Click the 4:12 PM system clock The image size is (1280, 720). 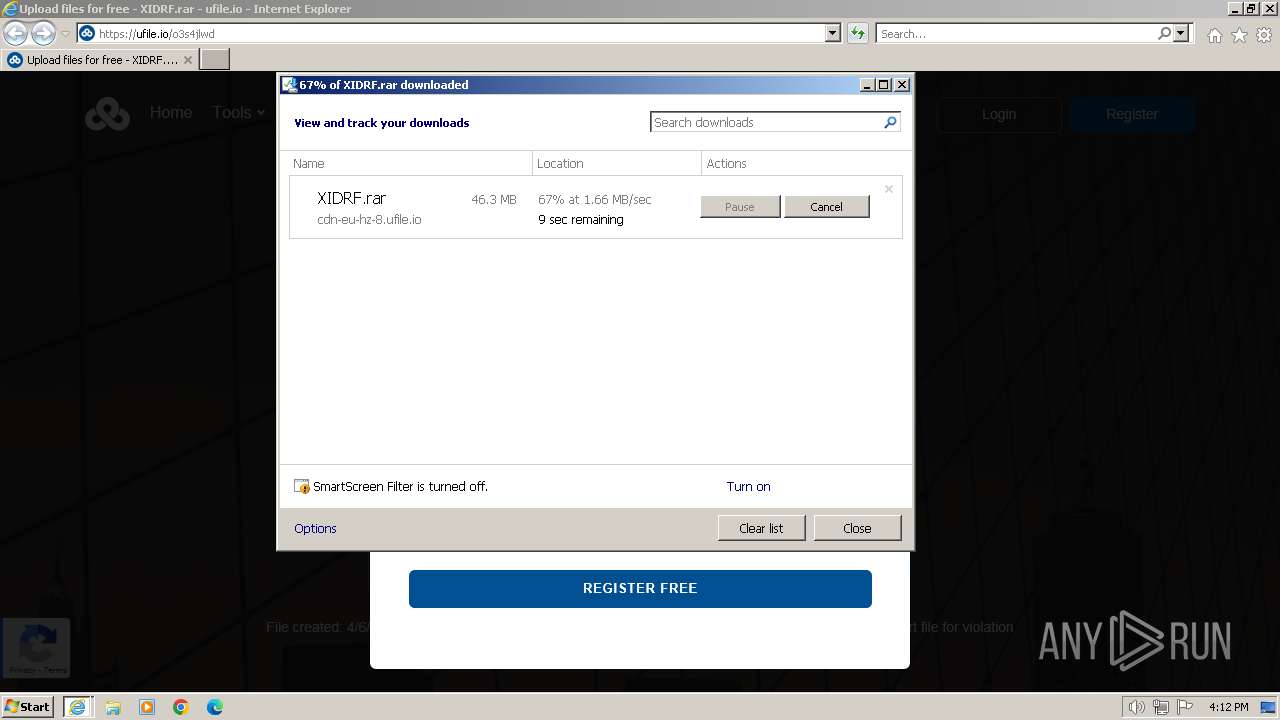[1228, 707]
